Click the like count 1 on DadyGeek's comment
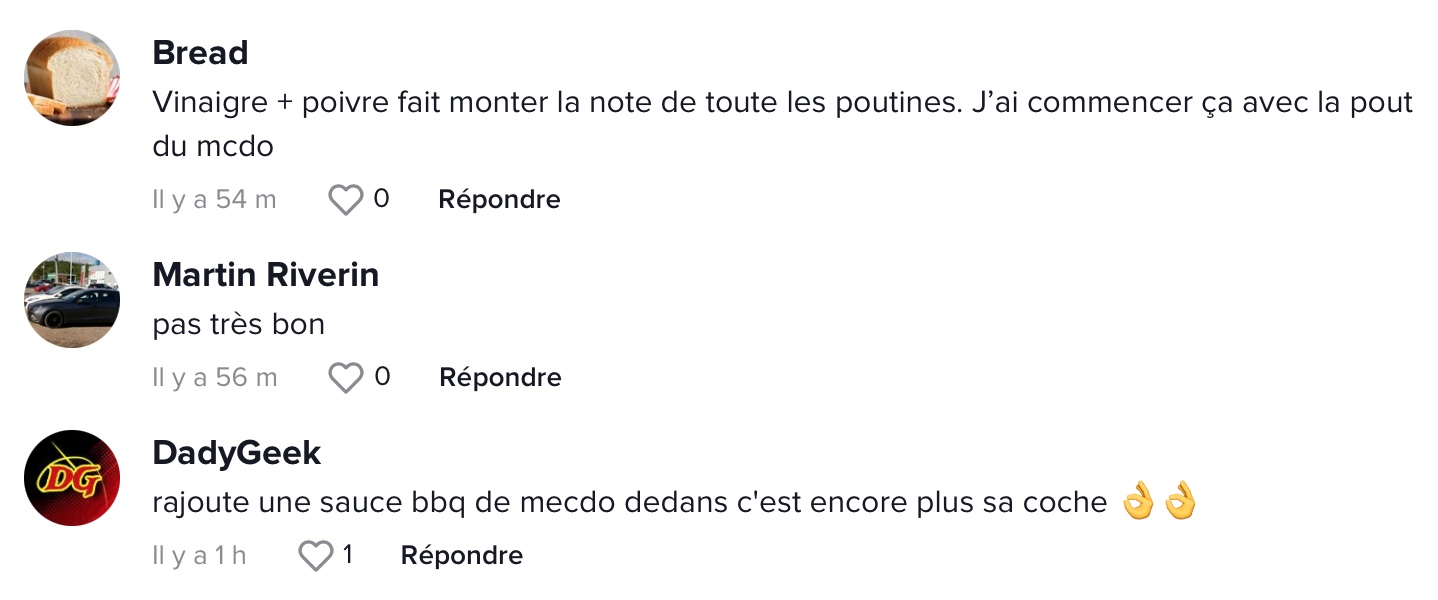1438x600 pixels. pos(347,555)
